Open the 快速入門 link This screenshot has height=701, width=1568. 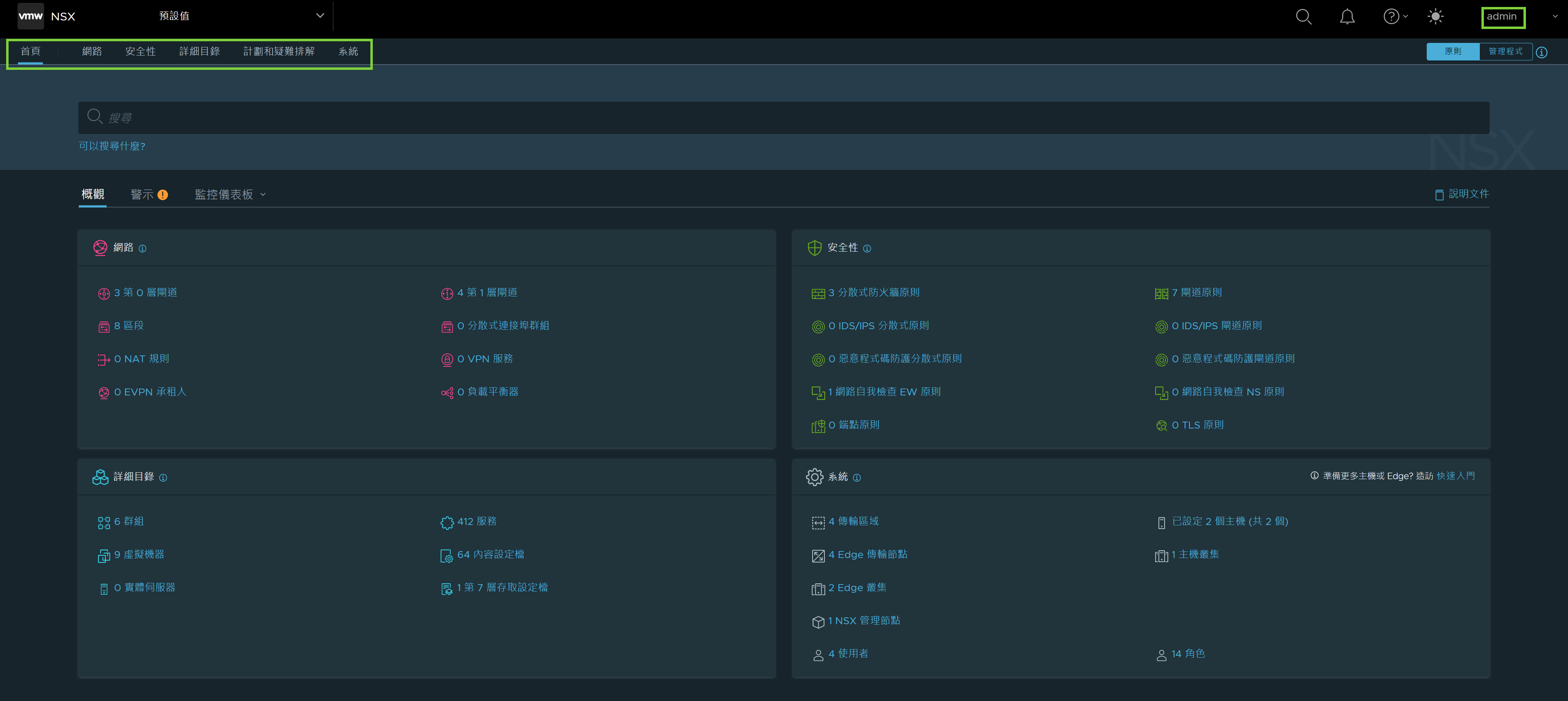pyautogui.click(x=1455, y=476)
